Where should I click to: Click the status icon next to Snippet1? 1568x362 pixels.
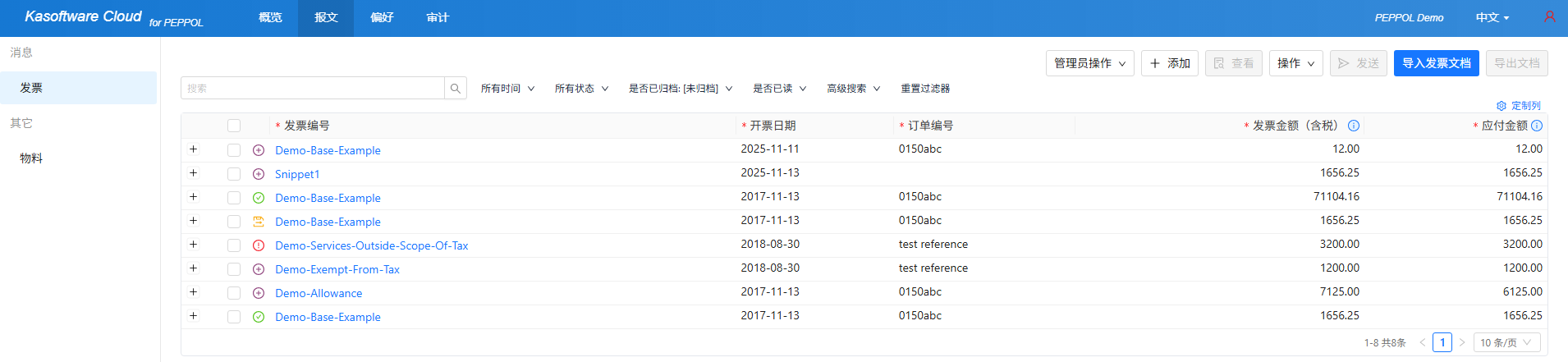(x=259, y=174)
